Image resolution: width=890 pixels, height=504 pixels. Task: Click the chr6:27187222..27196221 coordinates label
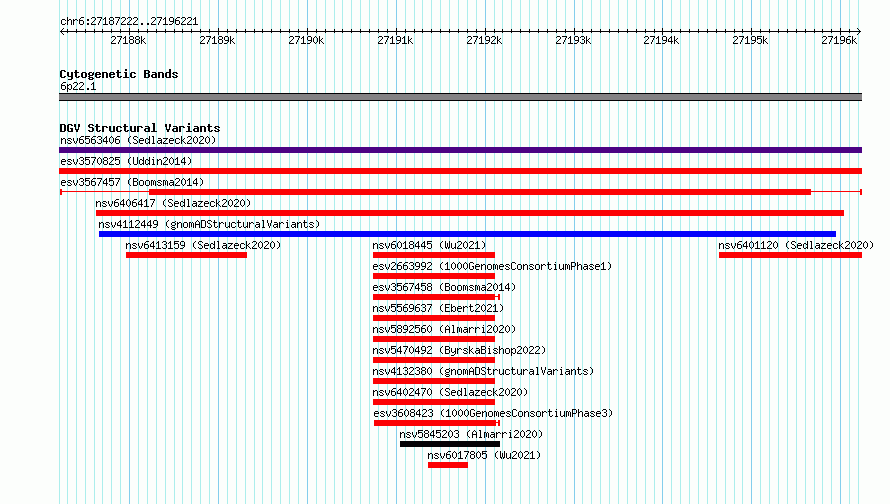129,22
